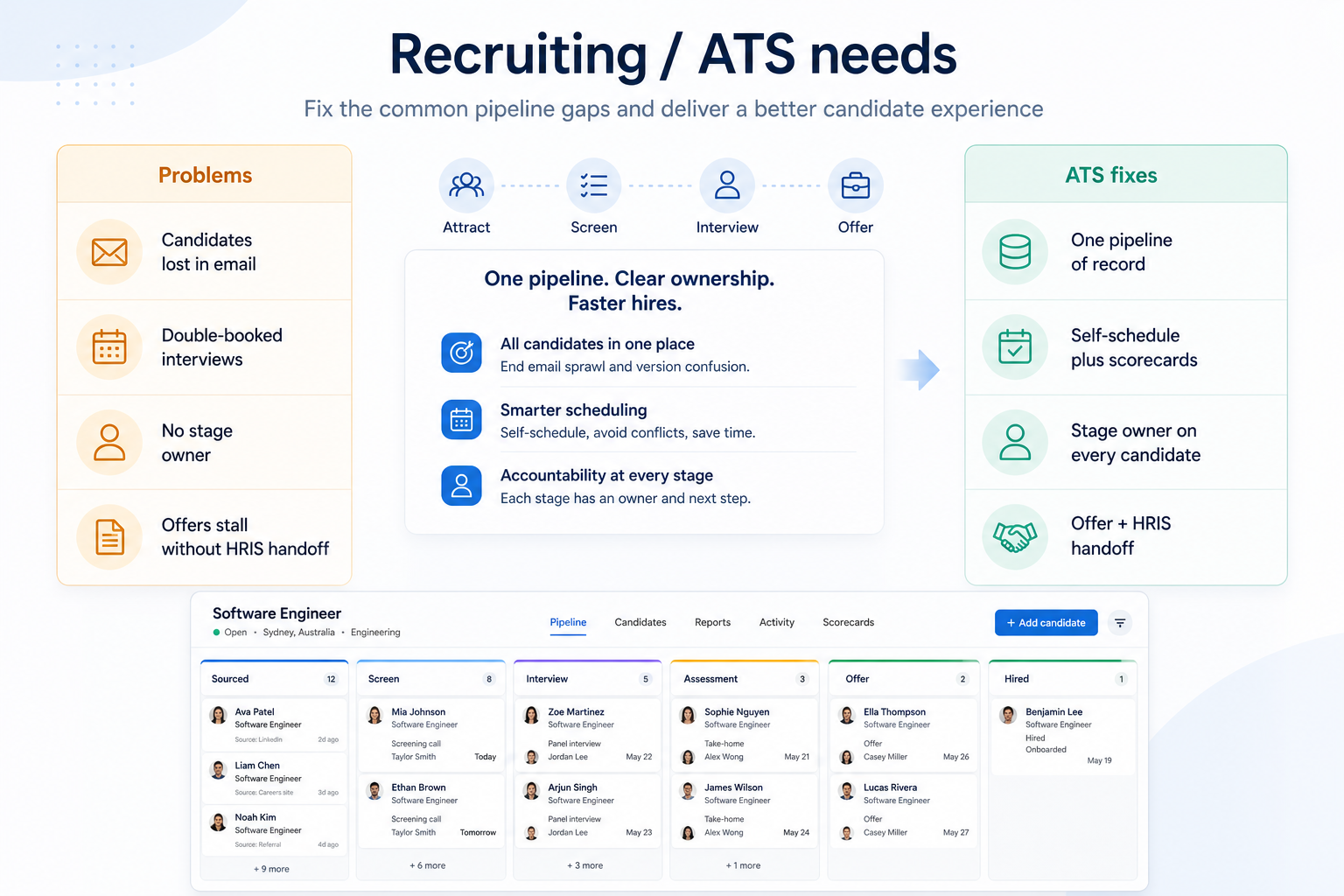Screen dimensions: 1344x896
Task: Click the blue person icon beside Accountability at every stage
Action: coord(461,486)
